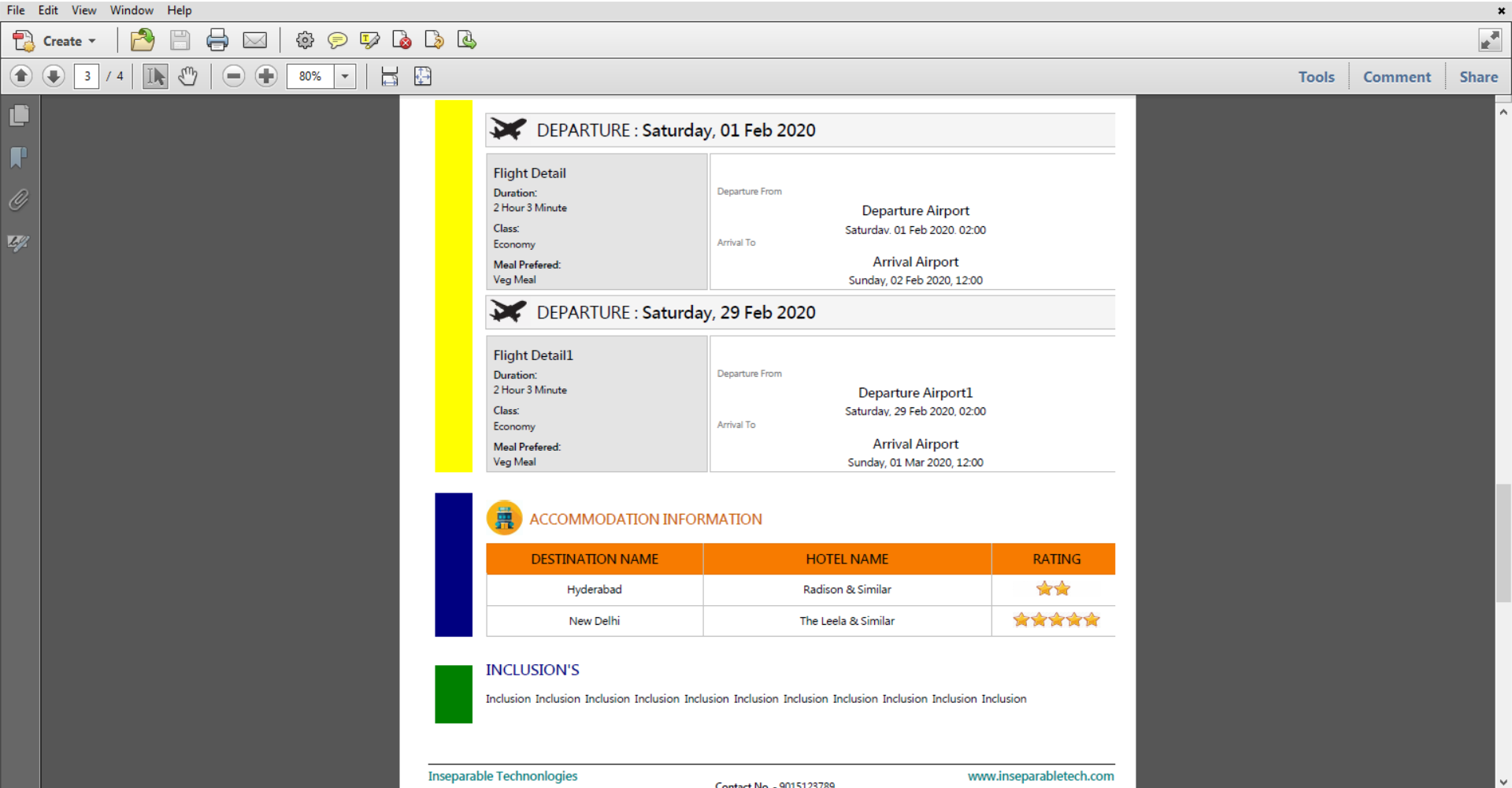The width and height of the screenshot is (1512, 788).
Task: Click the delete page icon with red X
Action: point(402,40)
